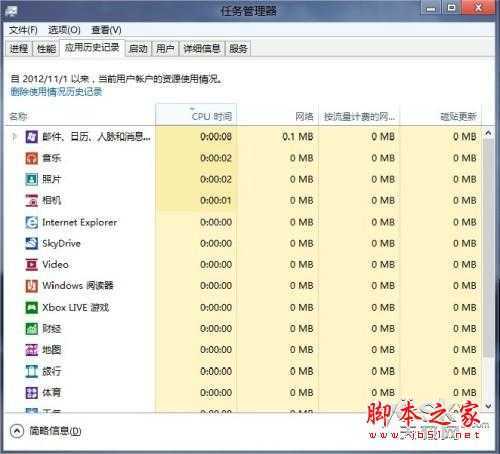Select the Video row name

point(55,265)
